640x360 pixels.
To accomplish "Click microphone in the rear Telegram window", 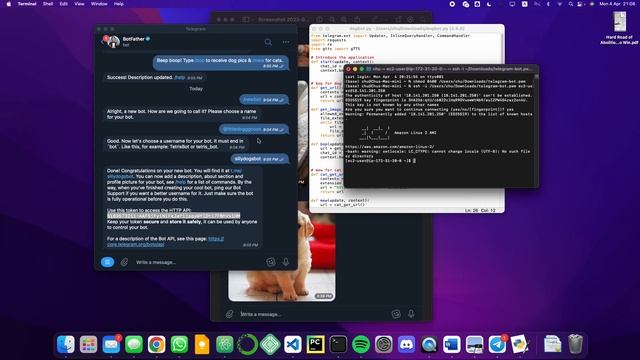I will [x=411, y=313].
